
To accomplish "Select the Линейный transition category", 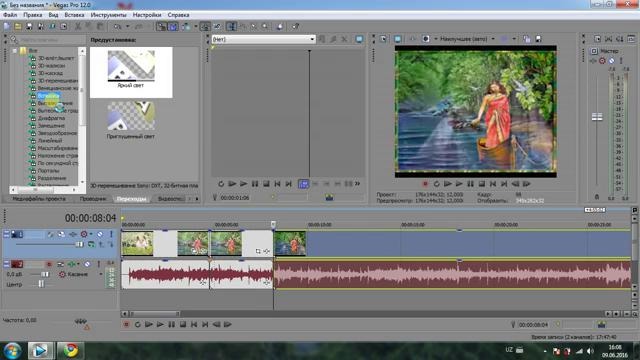I will tap(50, 141).
